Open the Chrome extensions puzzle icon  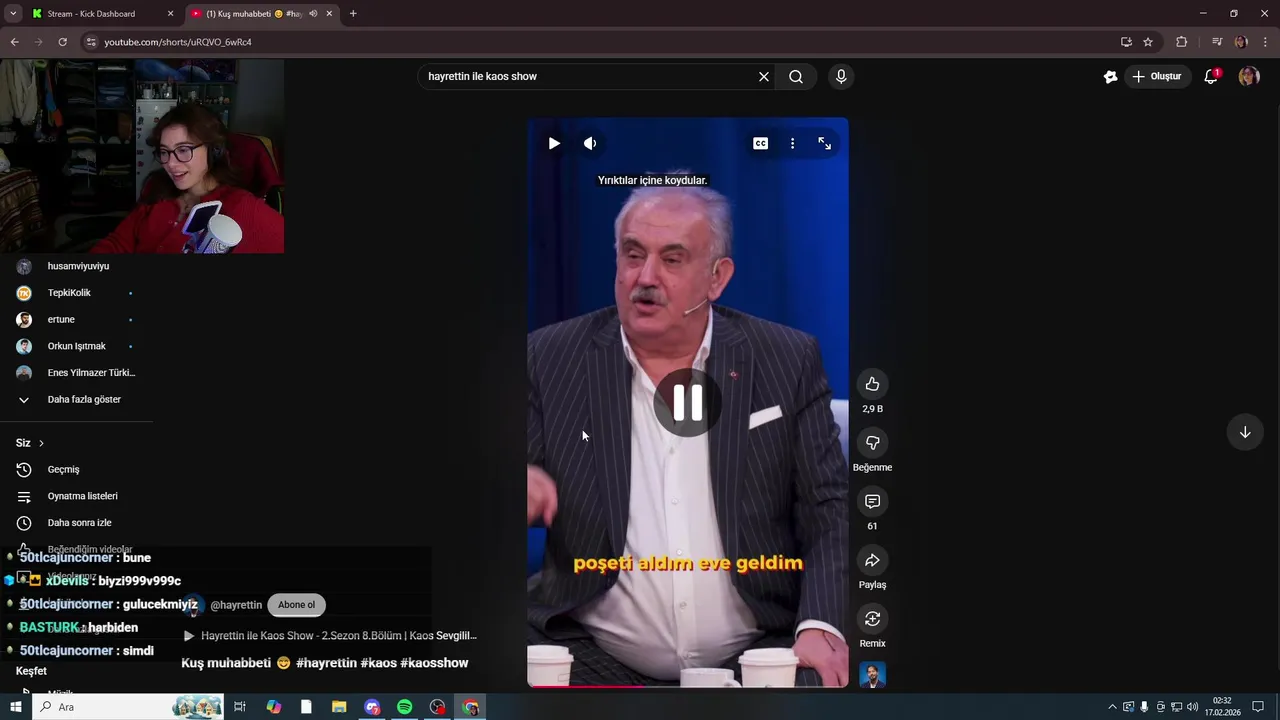(x=1181, y=42)
